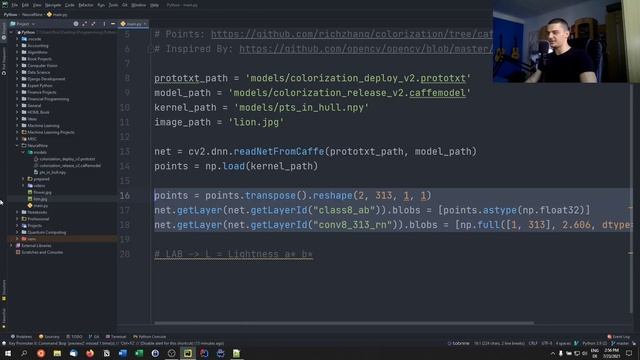This screenshot has height=360, width=640.
Task: Select colorization_release_v2.caffemodel file in tree
Action: coord(70,165)
